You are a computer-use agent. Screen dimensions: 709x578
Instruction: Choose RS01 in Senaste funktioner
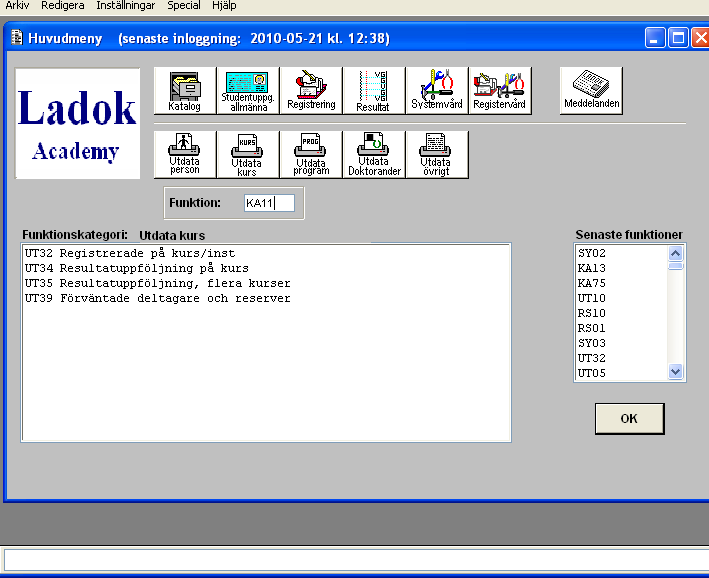click(591, 328)
